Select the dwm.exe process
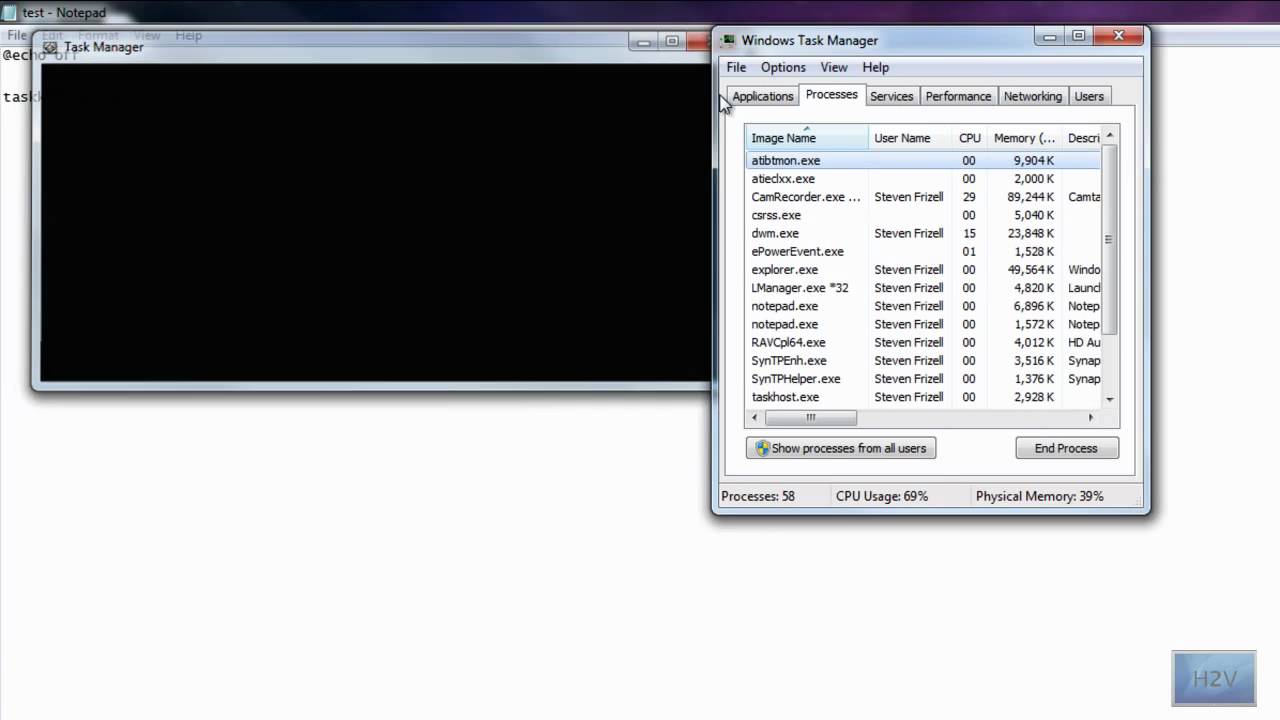Screen dimensions: 1280x720 pyautogui.click(x=923, y=233)
